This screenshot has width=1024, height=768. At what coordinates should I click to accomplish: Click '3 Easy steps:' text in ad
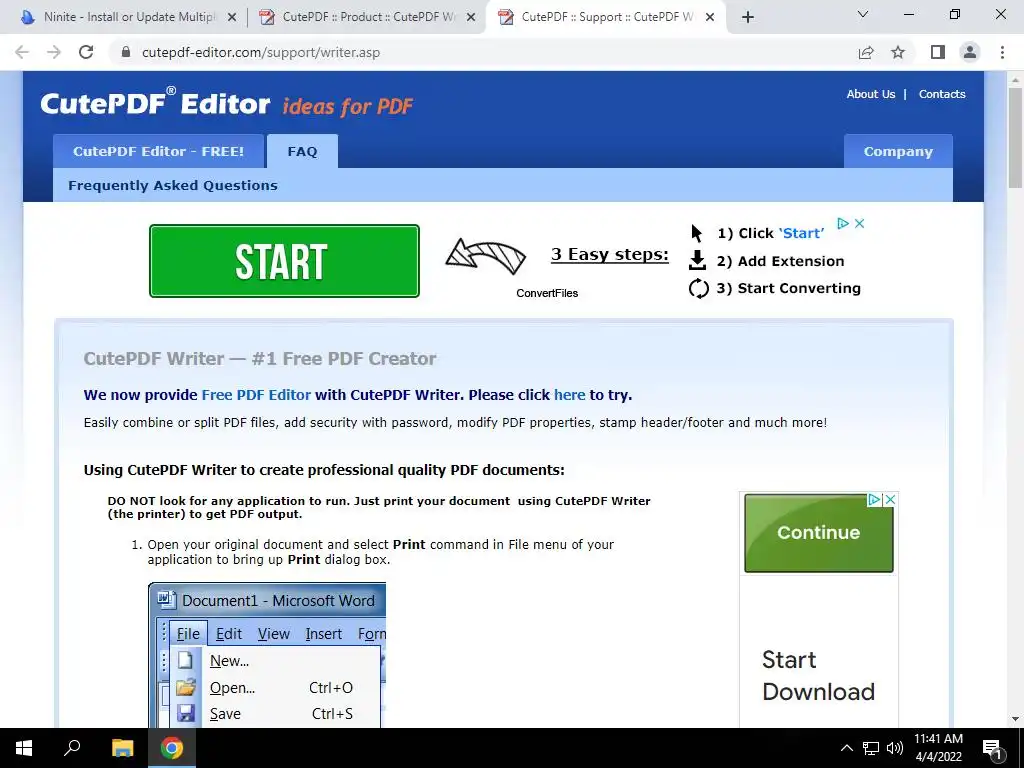(x=610, y=255)
